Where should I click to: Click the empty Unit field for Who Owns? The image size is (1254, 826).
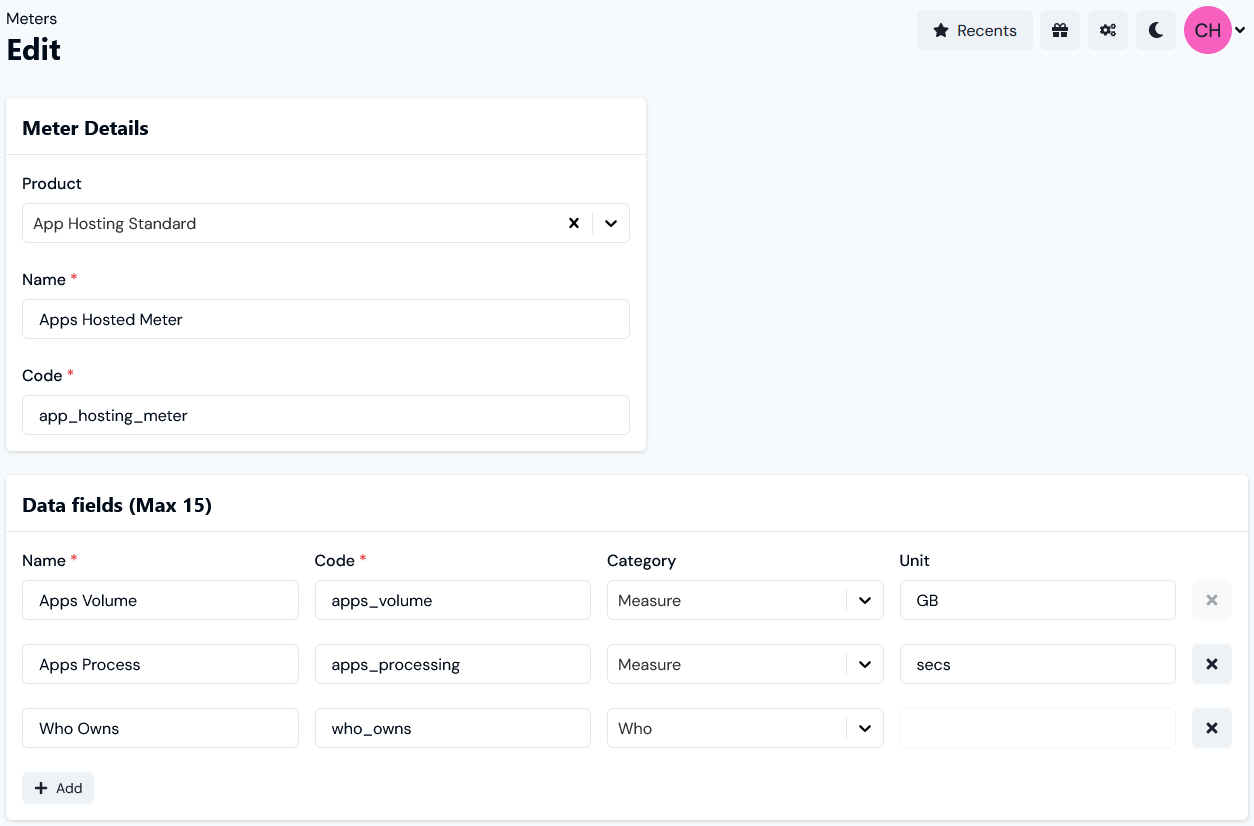1037,728
